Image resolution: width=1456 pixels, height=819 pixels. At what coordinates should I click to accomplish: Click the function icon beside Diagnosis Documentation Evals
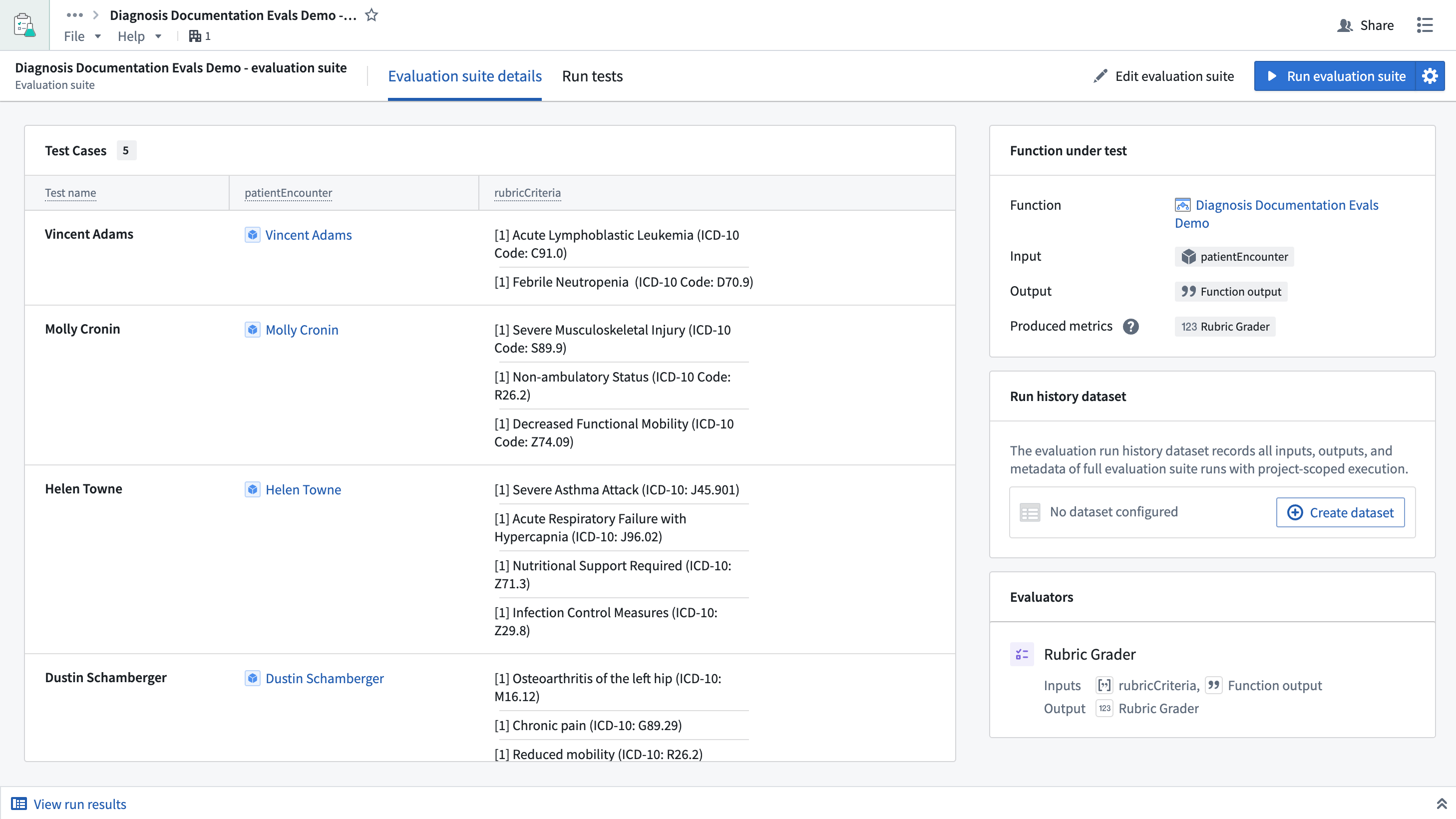click(x=1182, y=205)
